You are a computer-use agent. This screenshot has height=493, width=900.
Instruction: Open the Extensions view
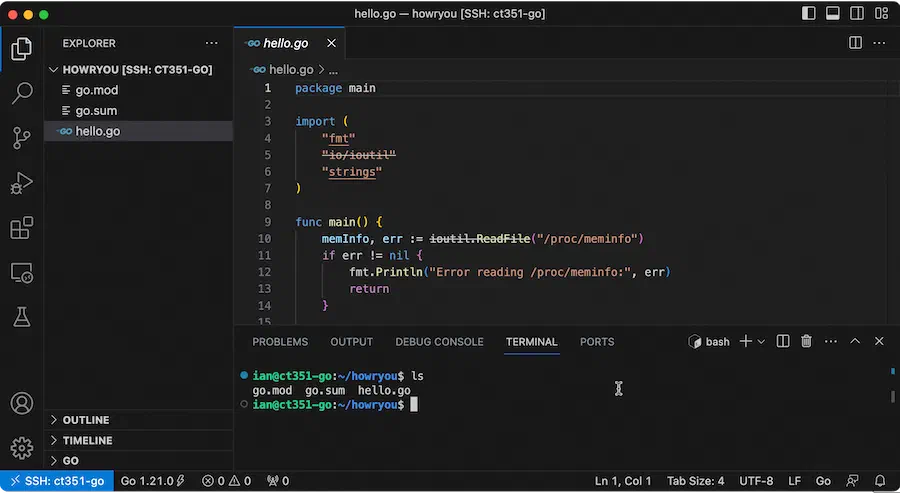coord(21,228)
